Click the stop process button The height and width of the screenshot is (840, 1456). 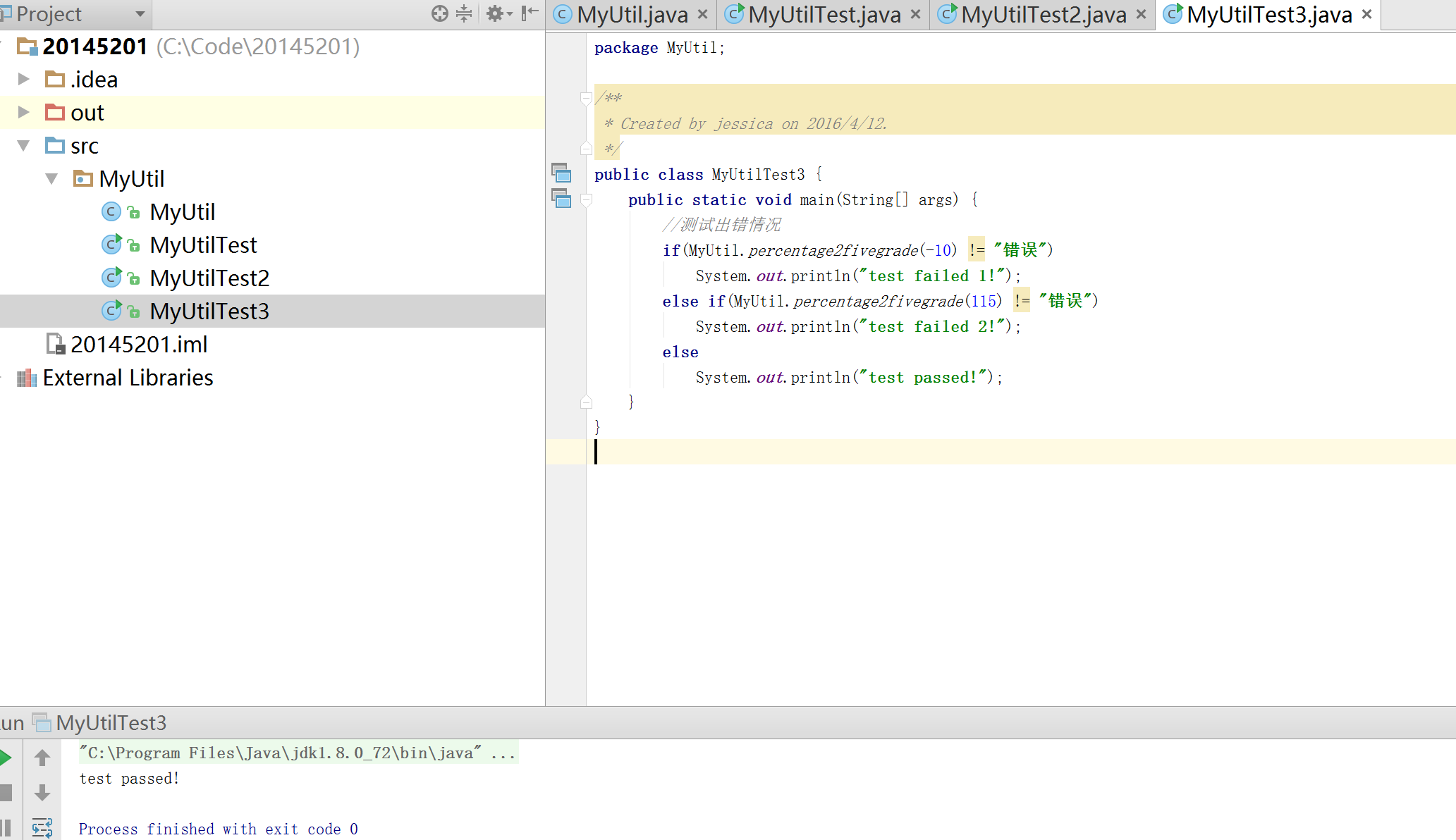(6, 793)
